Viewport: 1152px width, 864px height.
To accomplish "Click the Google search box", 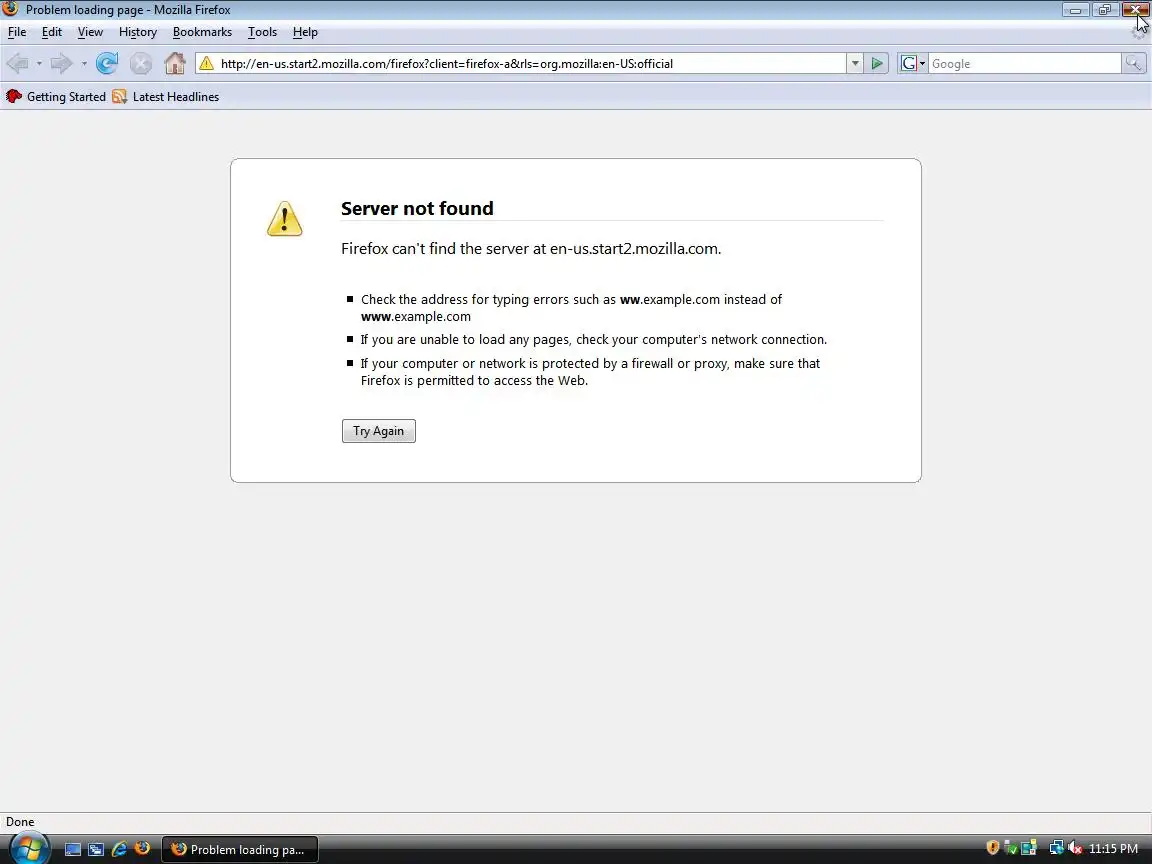I will click(1025, 64).
